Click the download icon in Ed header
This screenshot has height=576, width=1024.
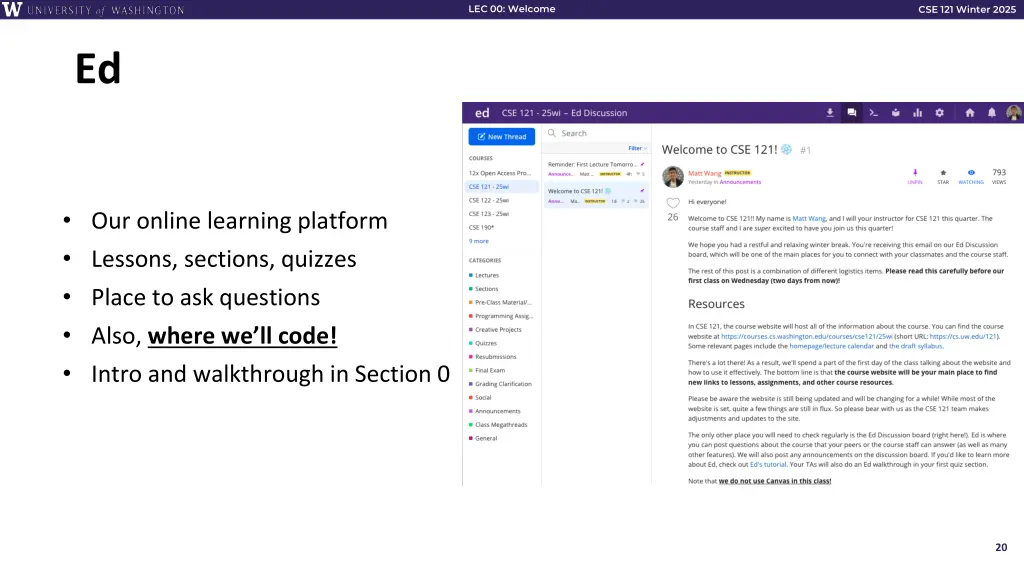tap(829, 113)
